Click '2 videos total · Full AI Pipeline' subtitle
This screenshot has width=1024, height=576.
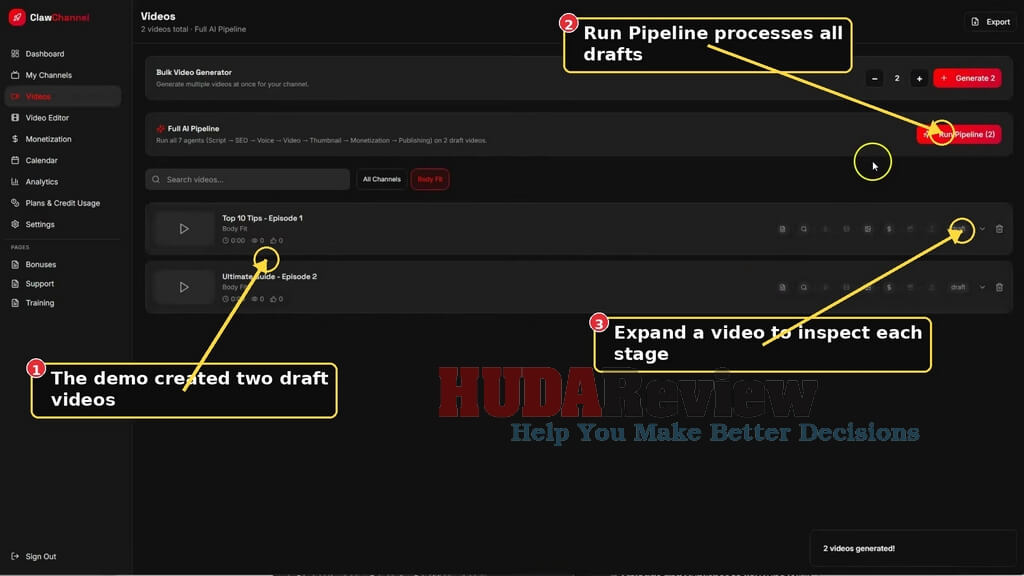click(193, 29)
